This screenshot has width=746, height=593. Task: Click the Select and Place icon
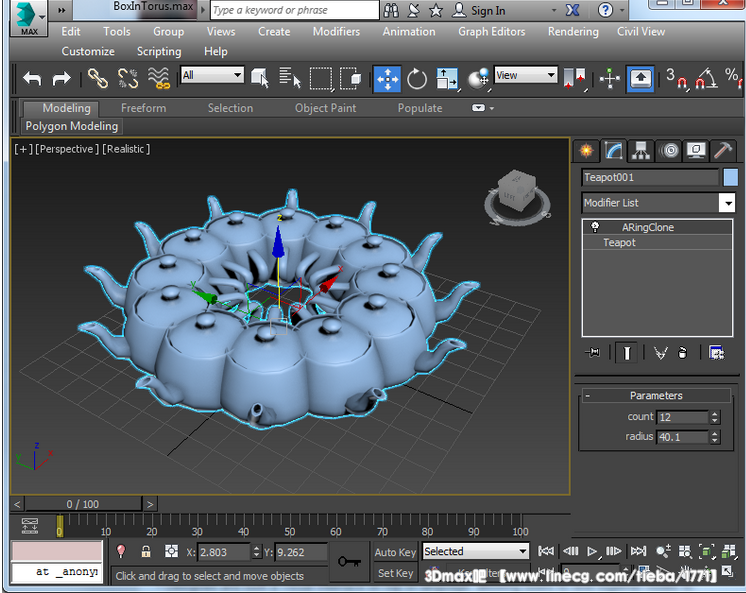coord(478,79)
